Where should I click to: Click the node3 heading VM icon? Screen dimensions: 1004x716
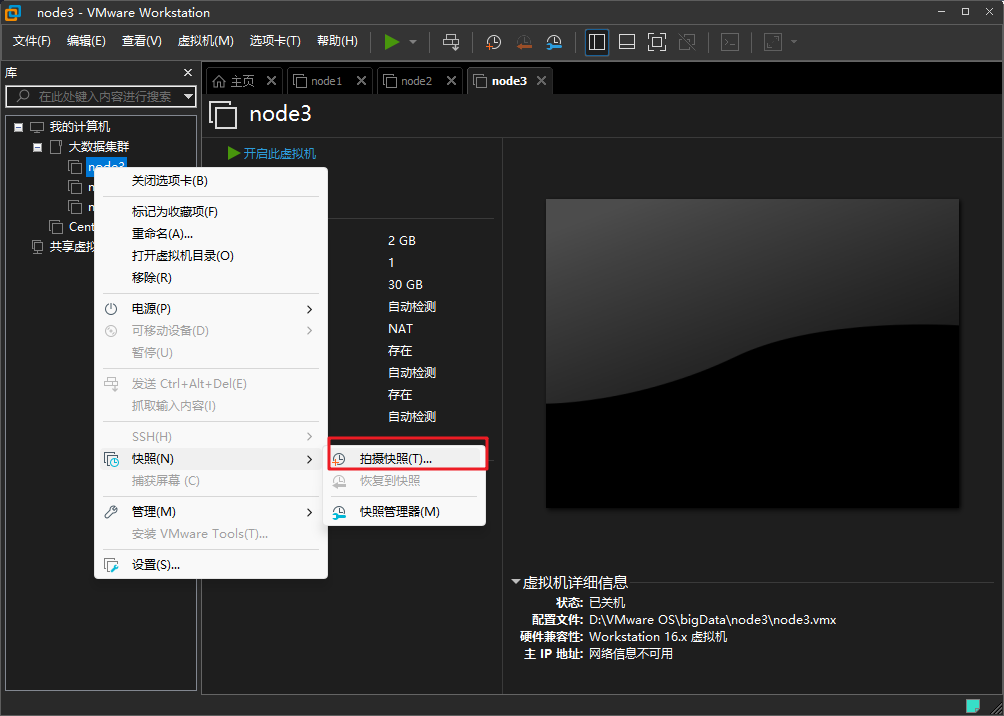(223, 115)
